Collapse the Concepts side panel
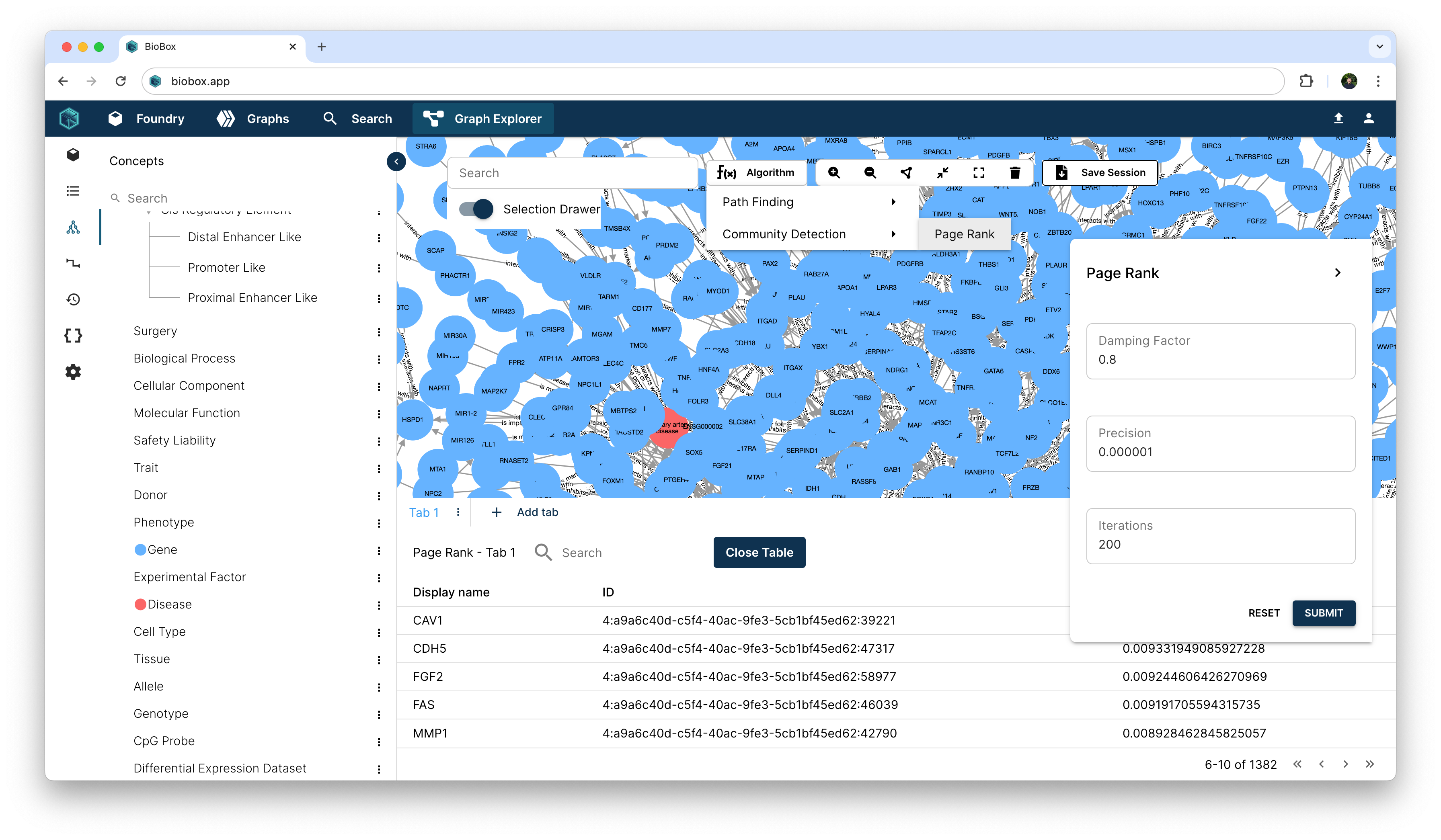Screen dimensions: 1441x840 pyautogui.click(x=396, y=162)
